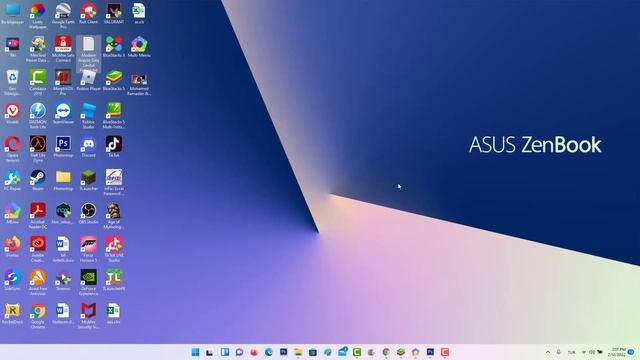Open Age of Mythology desktop shortcut

pyautogui.click(x=113, y=216)
